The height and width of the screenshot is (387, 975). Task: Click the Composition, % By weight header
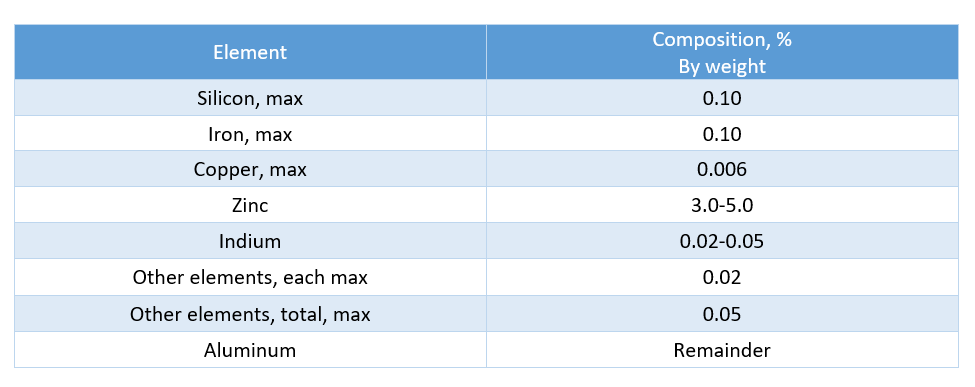click(722, 52)
